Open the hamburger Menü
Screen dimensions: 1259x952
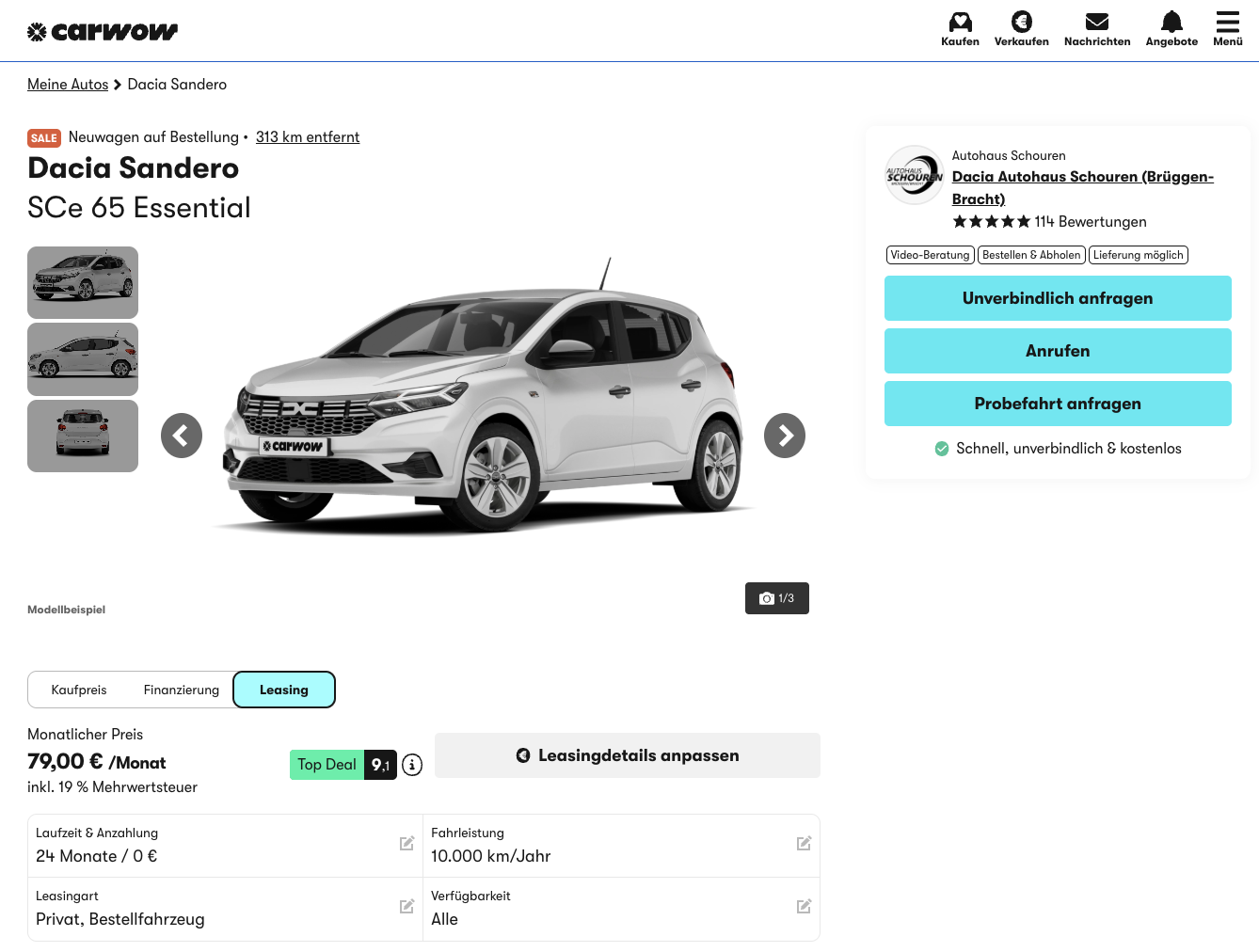(x=1227, y=23)
